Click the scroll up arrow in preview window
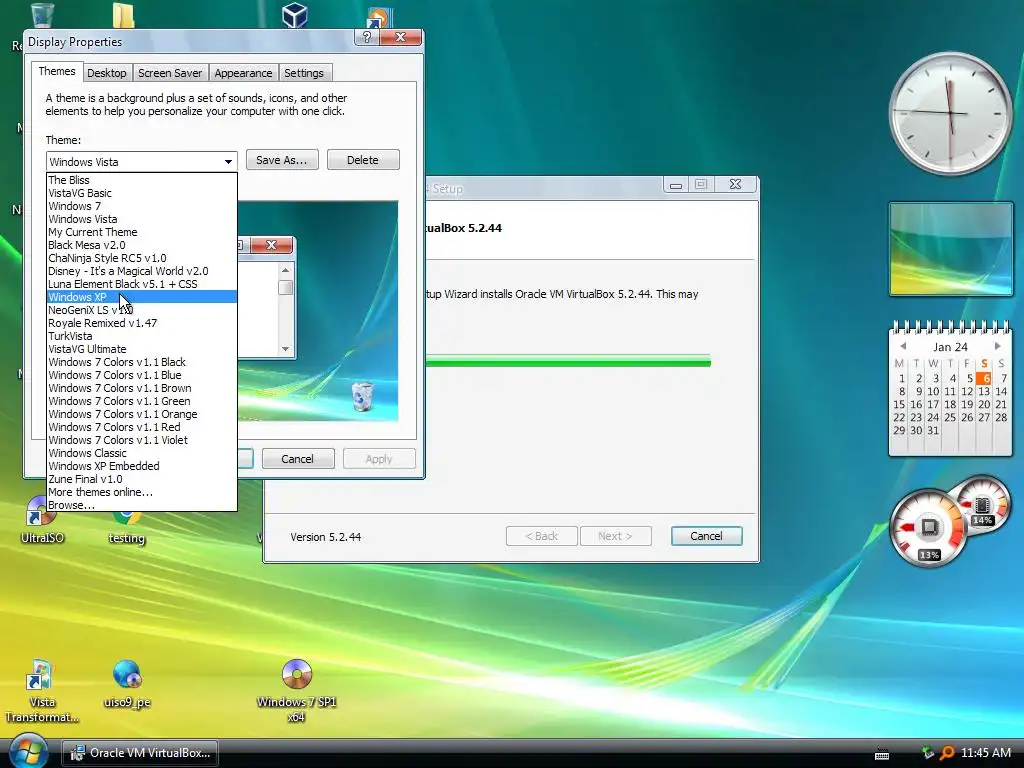Image resolution: width=1024 pixels, height=768 pixels. tap(285, 270)
